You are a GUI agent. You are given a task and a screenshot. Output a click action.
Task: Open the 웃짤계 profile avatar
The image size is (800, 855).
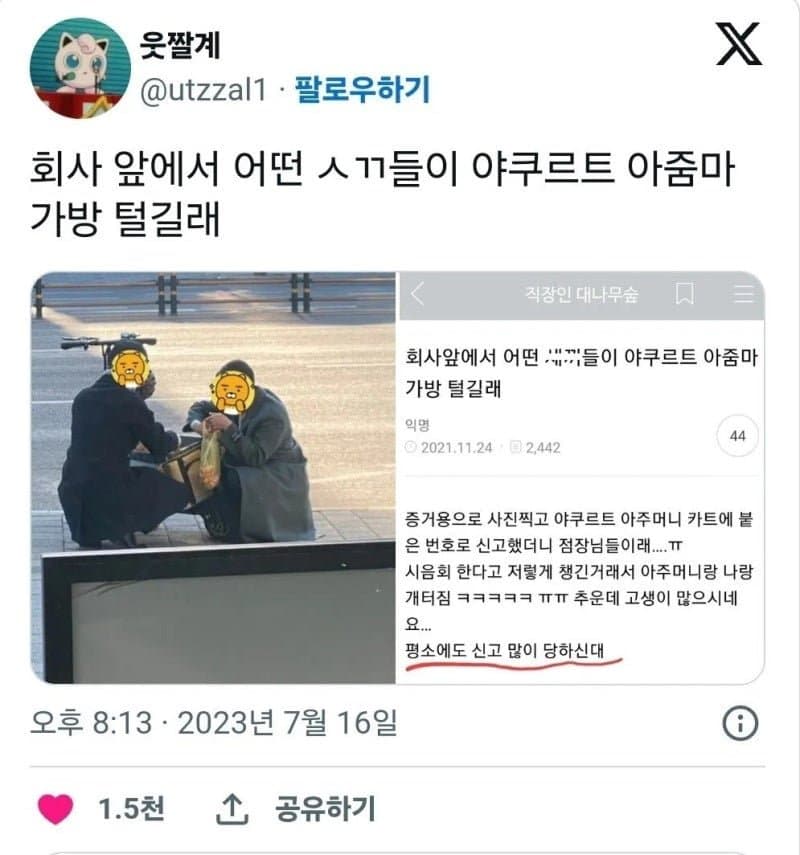80,68
